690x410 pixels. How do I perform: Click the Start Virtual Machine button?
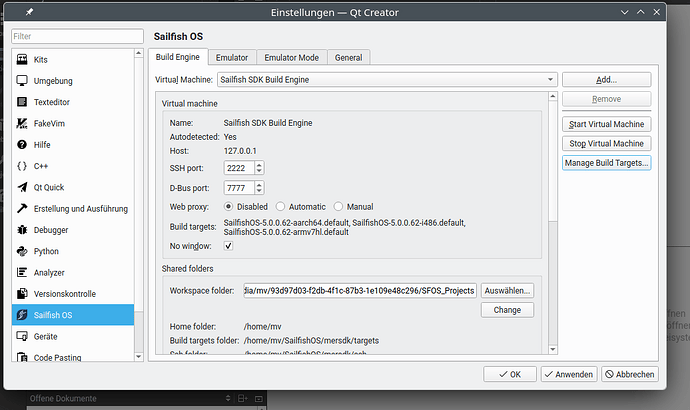click(x=606, y=124)
